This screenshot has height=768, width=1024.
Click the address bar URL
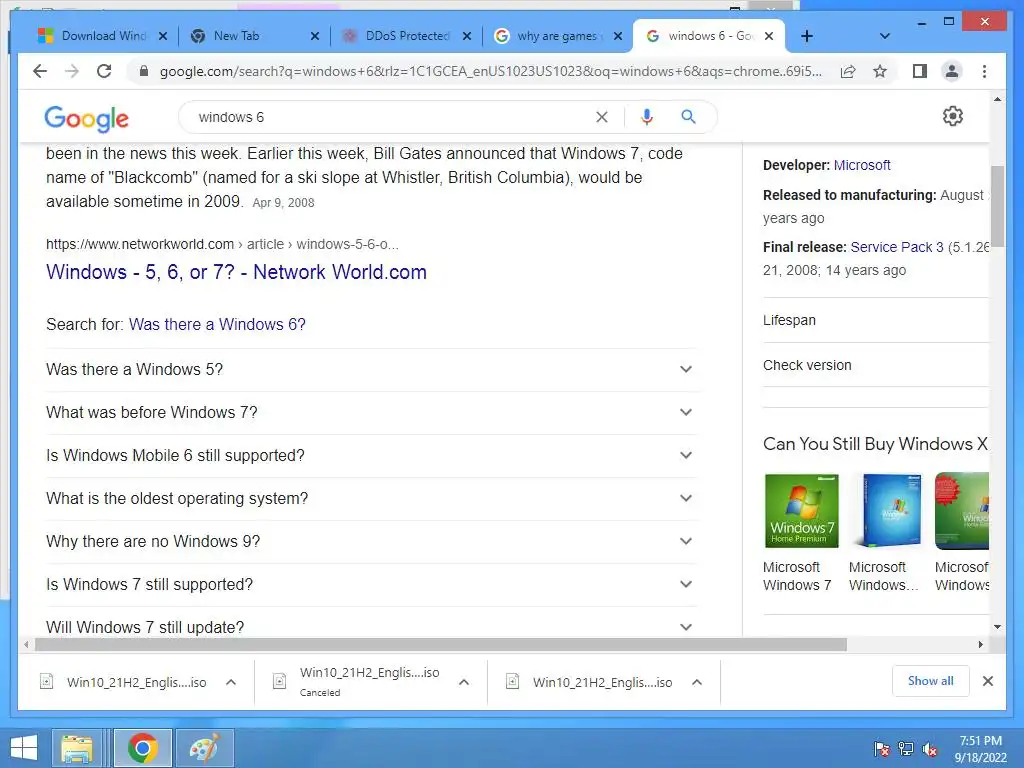tap(490, 71)
